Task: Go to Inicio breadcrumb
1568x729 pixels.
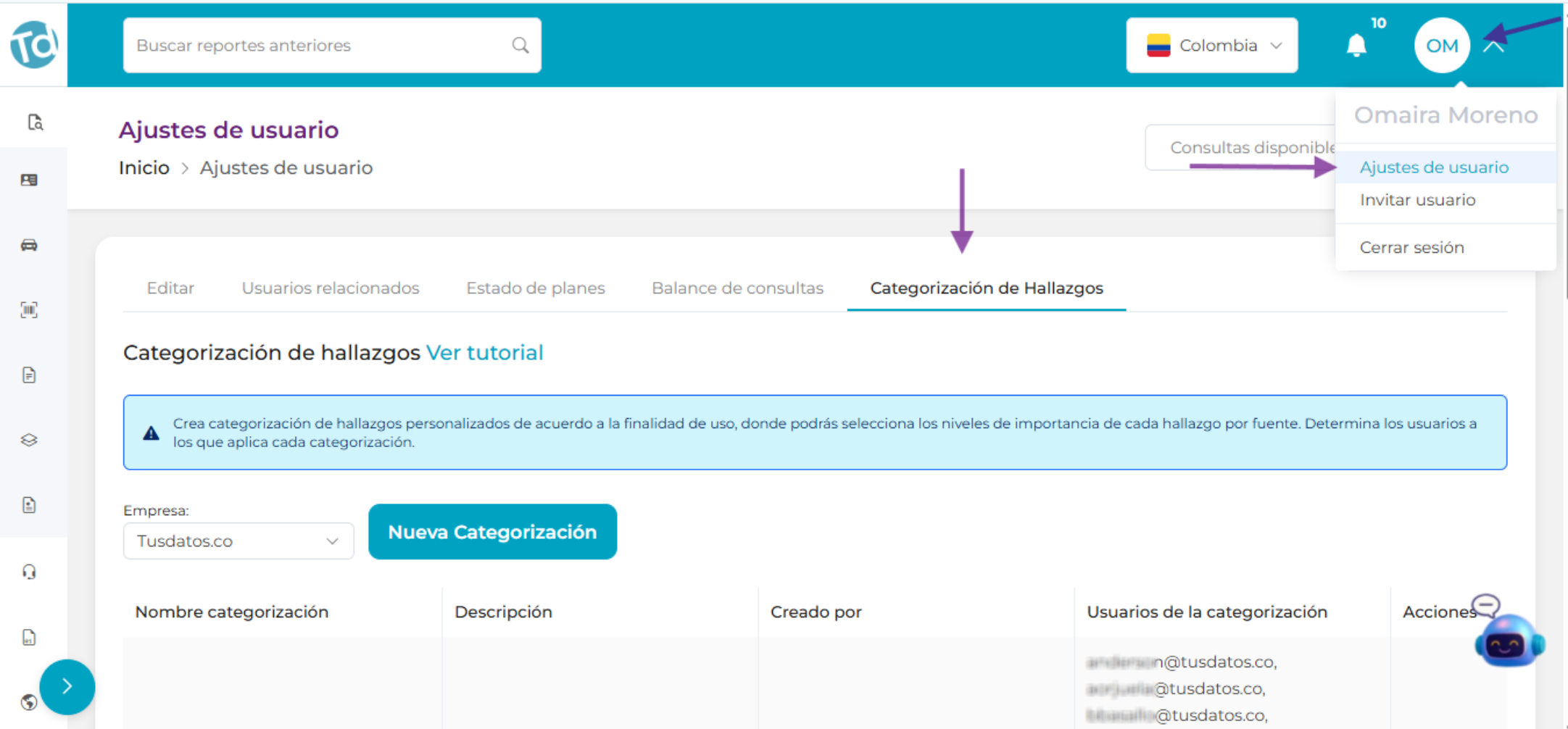Action: pos(144,168)
